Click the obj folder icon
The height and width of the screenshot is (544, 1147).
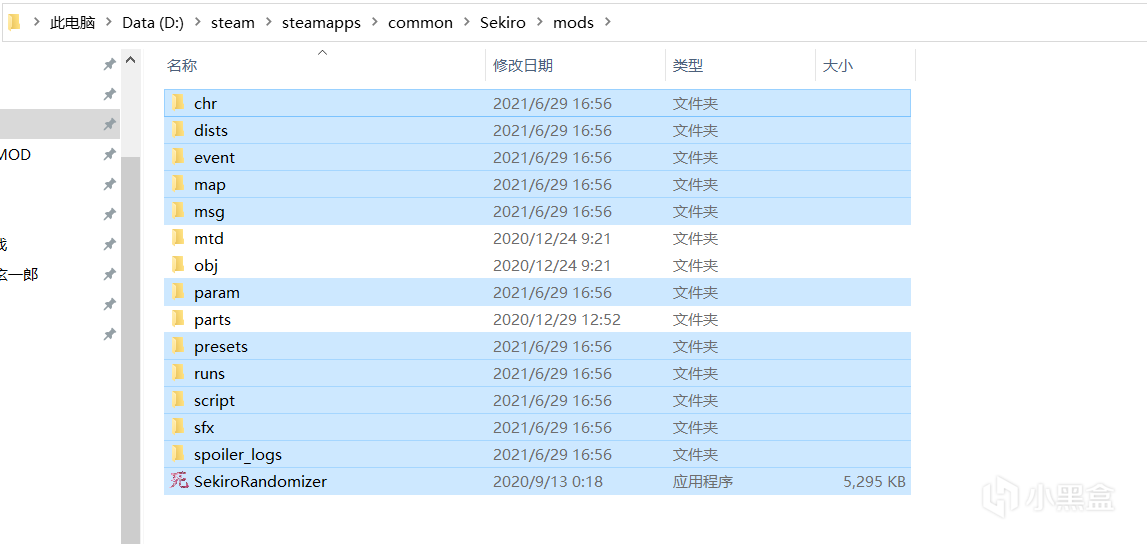coord(179,265)
